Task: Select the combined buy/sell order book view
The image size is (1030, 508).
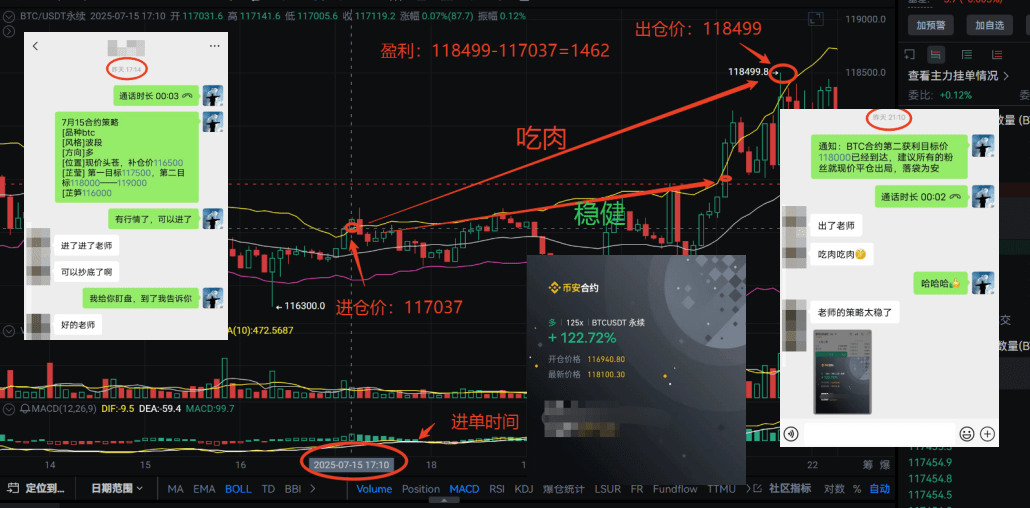Action: tap(935, 55)
